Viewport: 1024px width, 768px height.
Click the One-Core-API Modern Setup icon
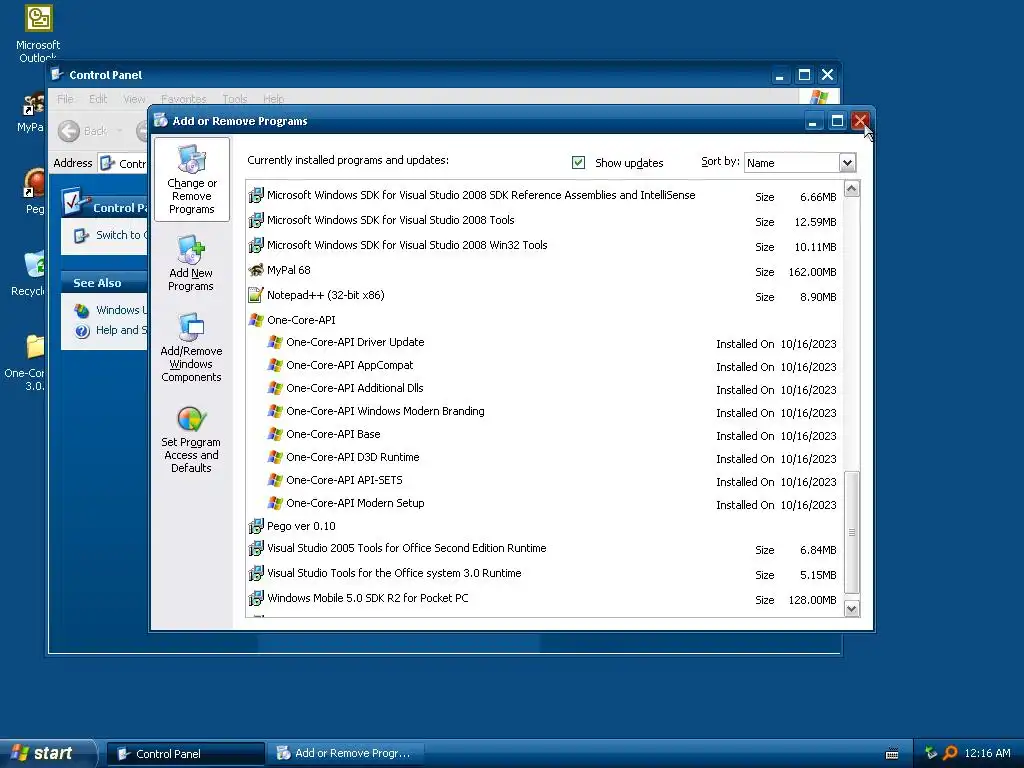coord(275,503)
